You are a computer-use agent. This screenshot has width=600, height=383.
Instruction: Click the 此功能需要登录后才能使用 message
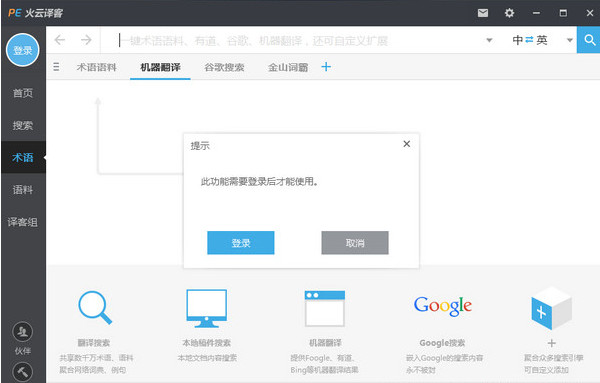(x=260, y=181)
